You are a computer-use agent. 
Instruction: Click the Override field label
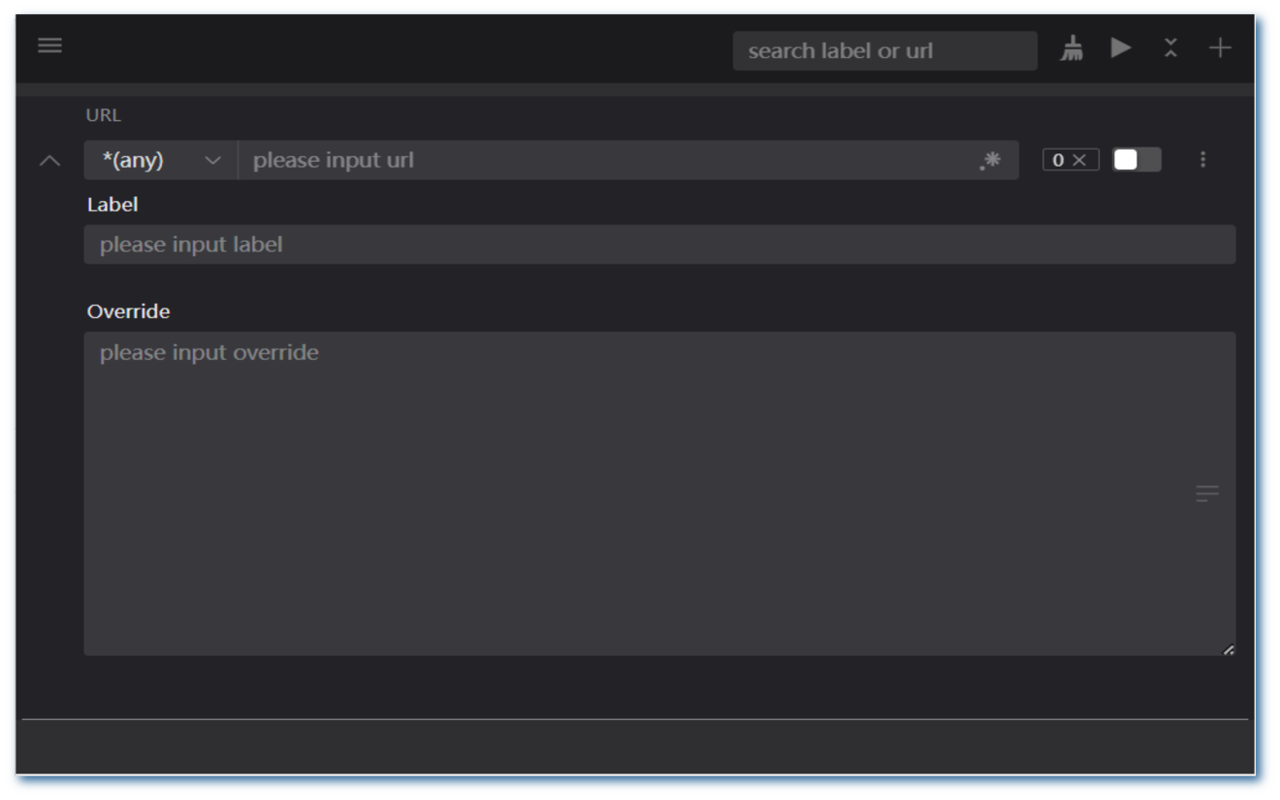[128, 311]
